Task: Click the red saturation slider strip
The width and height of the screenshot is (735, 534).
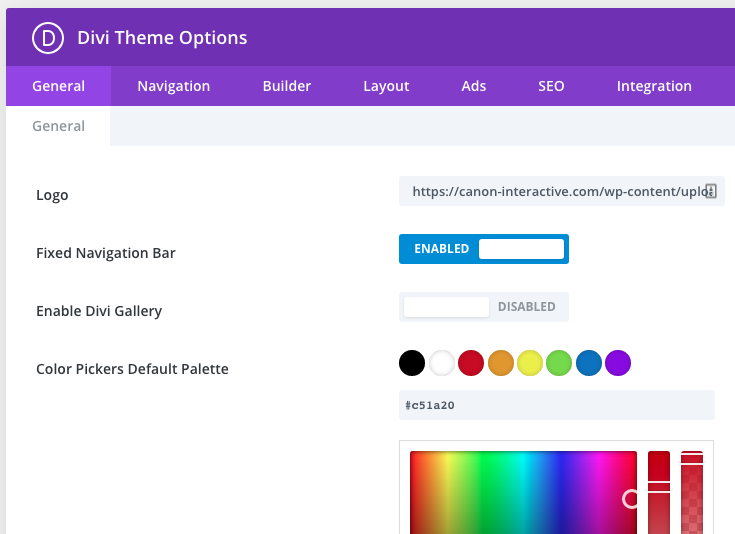Action: click(659, 492)
